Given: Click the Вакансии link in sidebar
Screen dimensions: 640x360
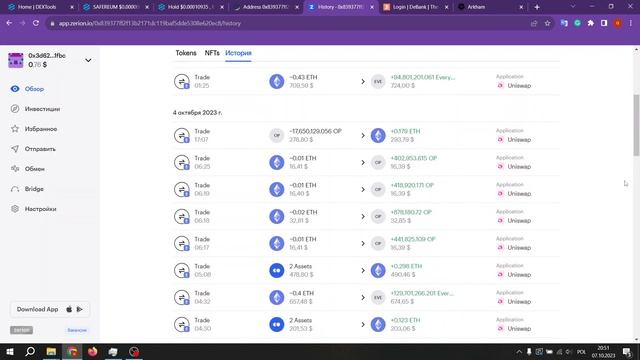Looking at the screenshot, I should tap(77, 330).
